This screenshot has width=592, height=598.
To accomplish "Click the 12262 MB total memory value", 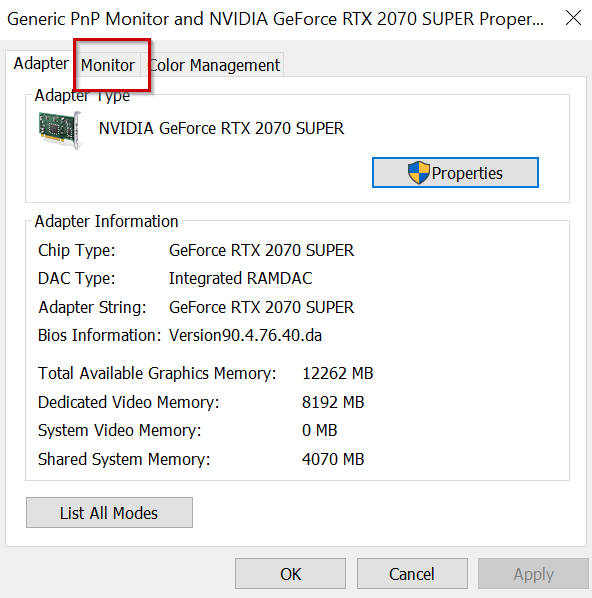I will [338, 373].
